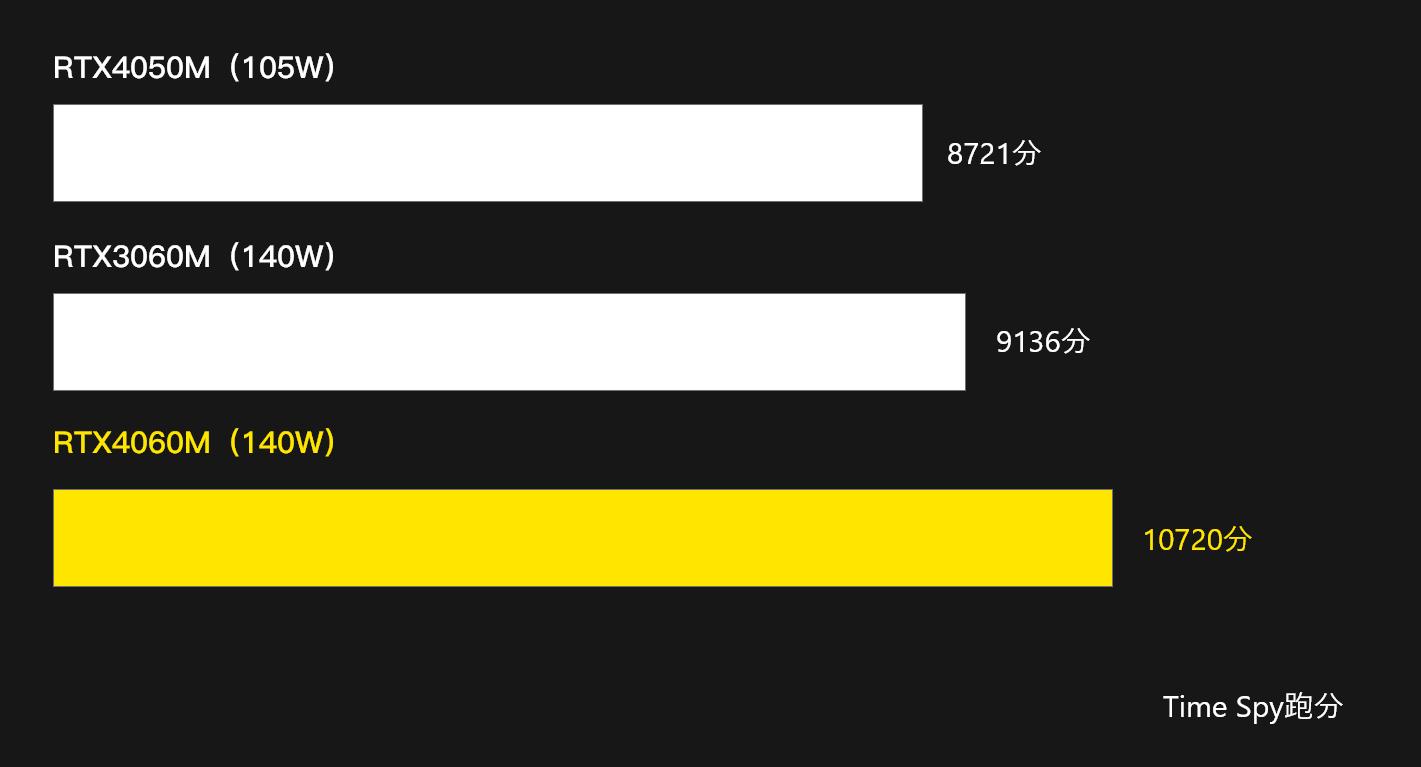
Task: Click the yellow (140W) wattage text
Action: [281, 442]
